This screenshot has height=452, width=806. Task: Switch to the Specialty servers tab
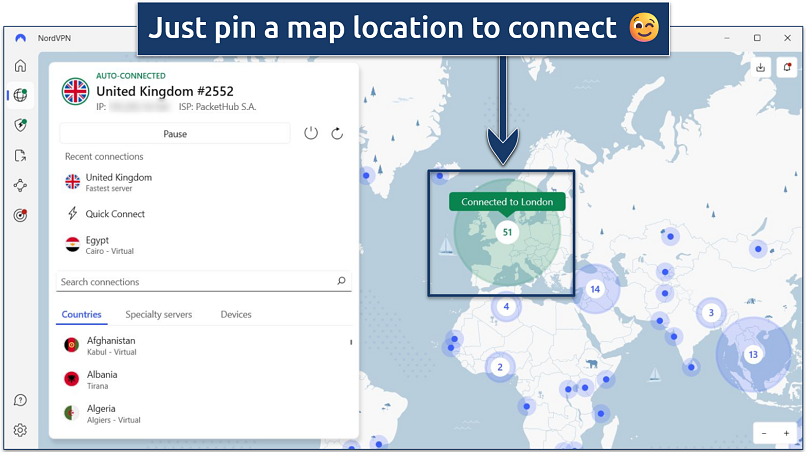[x=158, y=315]
